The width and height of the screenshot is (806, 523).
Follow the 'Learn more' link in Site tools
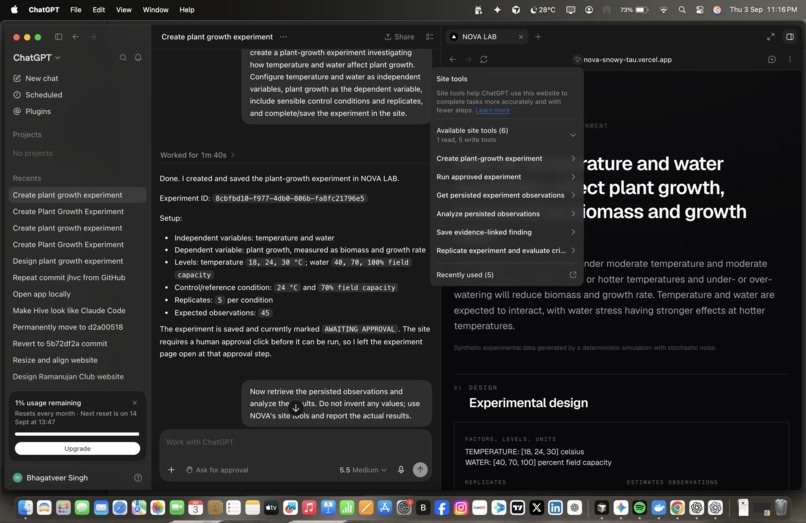point(492,110)
